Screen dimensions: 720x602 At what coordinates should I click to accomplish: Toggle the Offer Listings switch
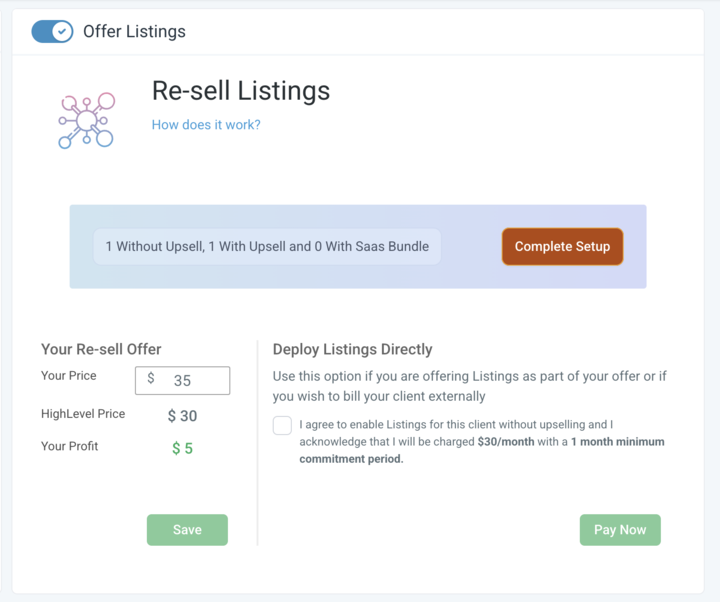click(52, 31)
